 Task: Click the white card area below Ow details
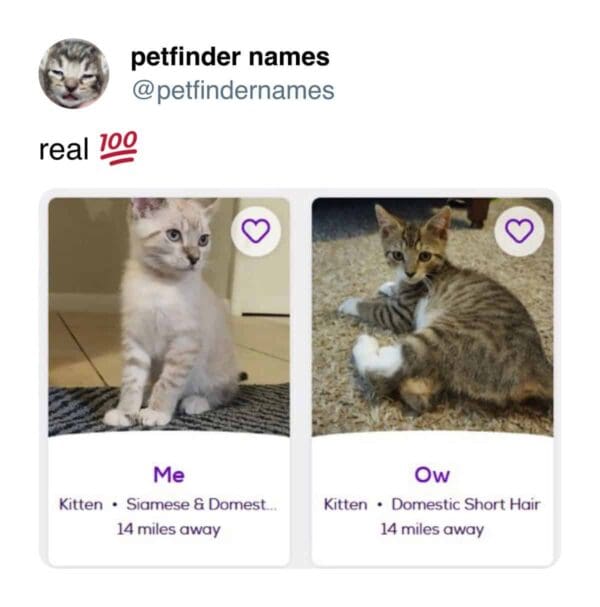click(432, 552)
